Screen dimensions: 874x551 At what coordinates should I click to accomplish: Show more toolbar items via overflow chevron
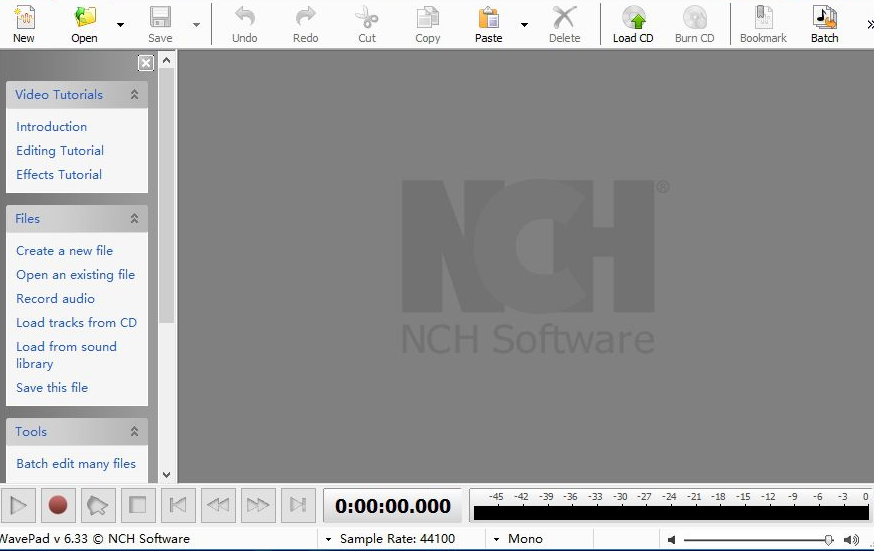870,24
